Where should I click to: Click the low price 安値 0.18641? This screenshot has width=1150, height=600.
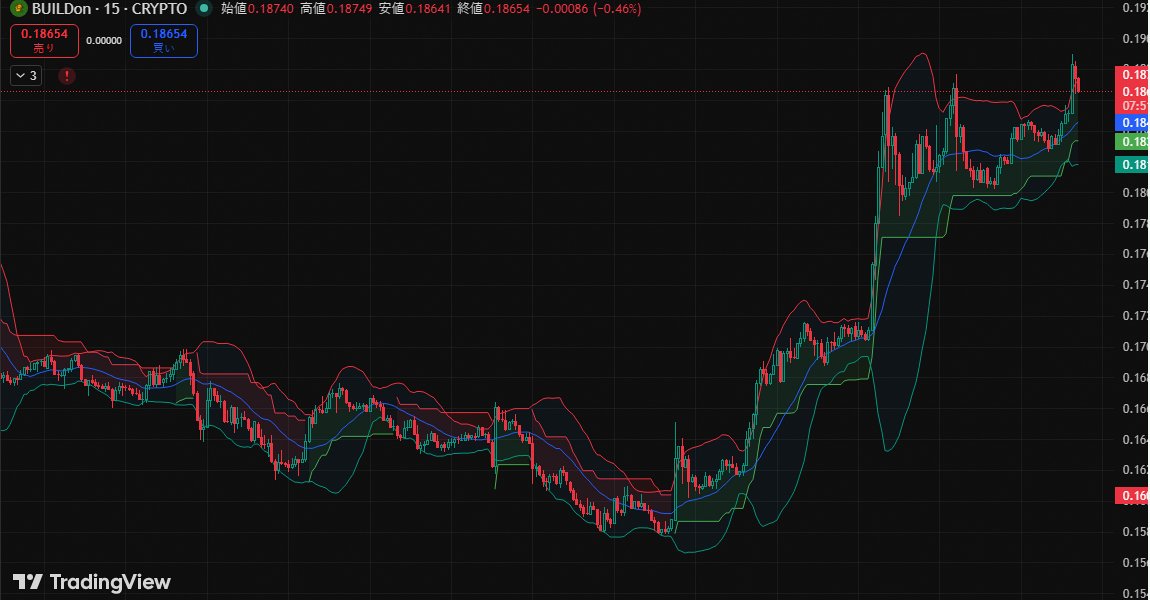(x=414, y=10)
